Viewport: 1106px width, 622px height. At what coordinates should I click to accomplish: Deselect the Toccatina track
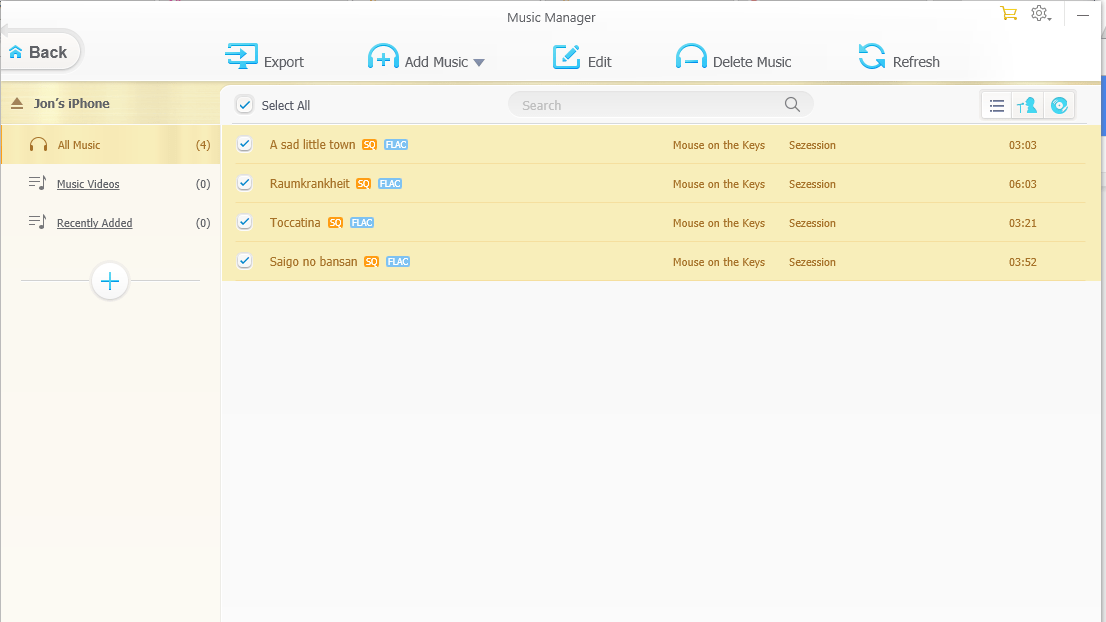[244, 222]
